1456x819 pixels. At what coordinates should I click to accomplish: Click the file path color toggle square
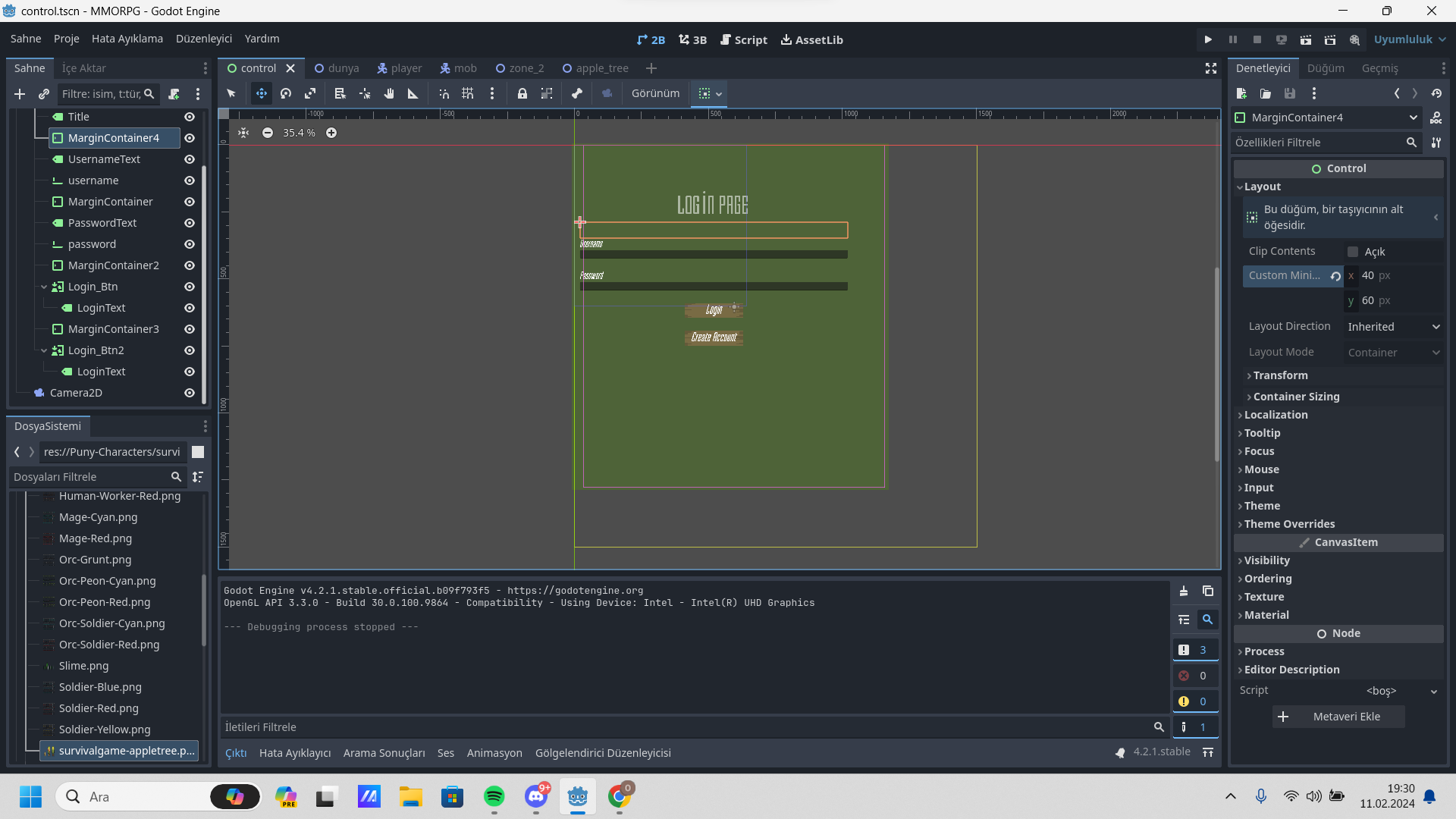tap(198, 452)
